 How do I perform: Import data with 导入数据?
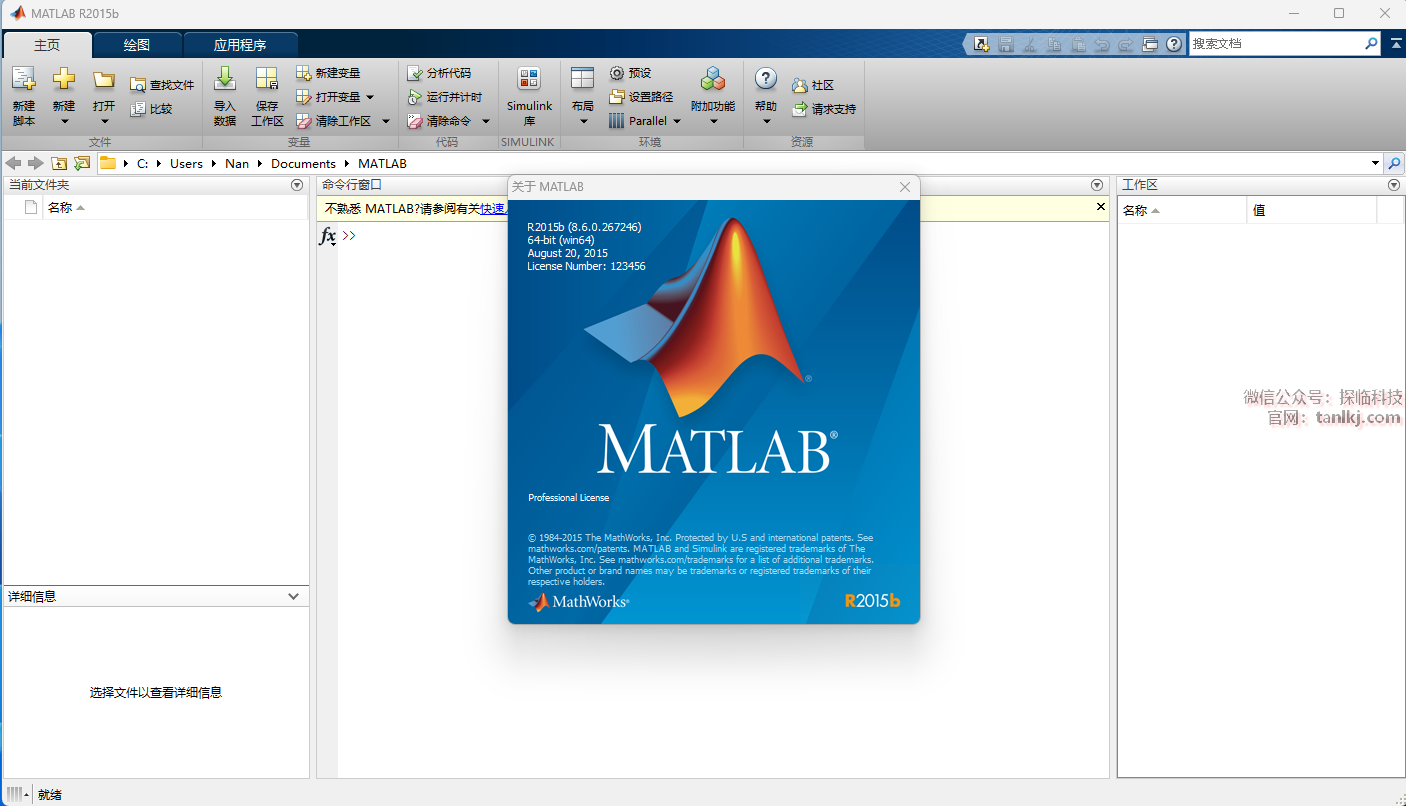225,96
